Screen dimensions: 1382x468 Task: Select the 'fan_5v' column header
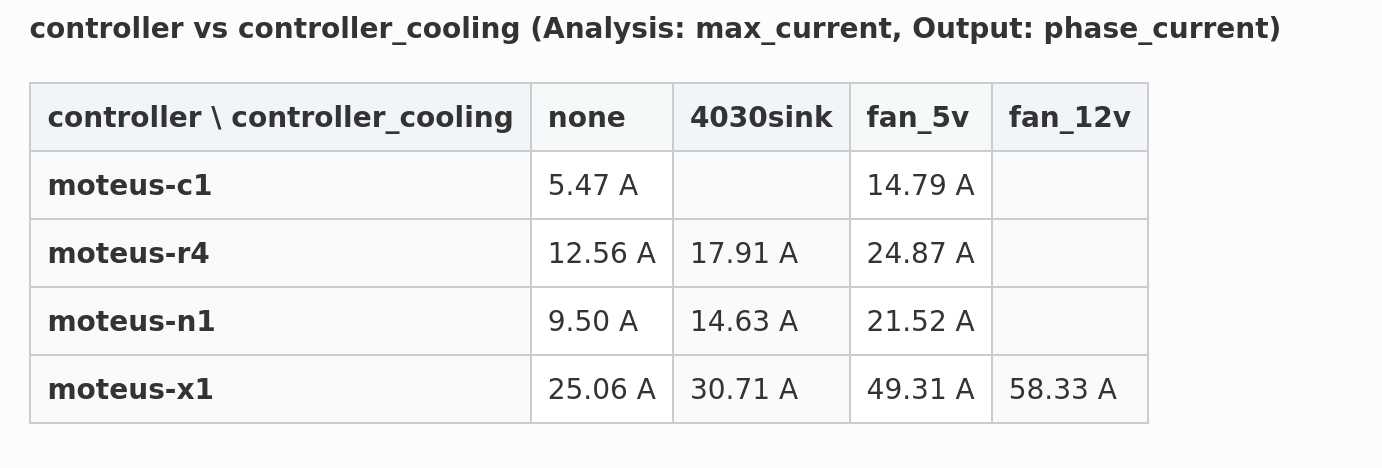coord(918,118)
